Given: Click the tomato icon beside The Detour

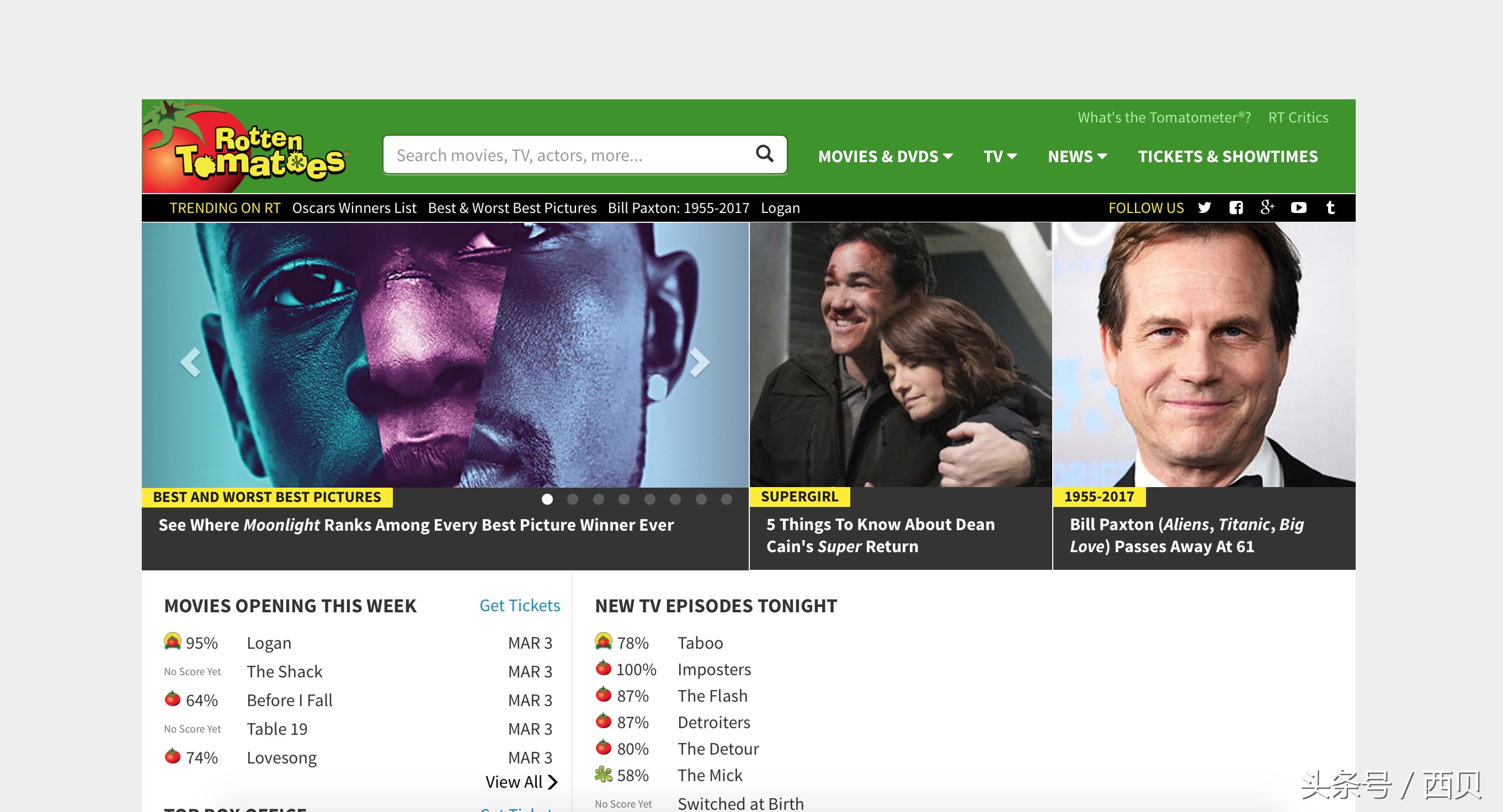Looking at the screenshot, I should tap(604, 747).
